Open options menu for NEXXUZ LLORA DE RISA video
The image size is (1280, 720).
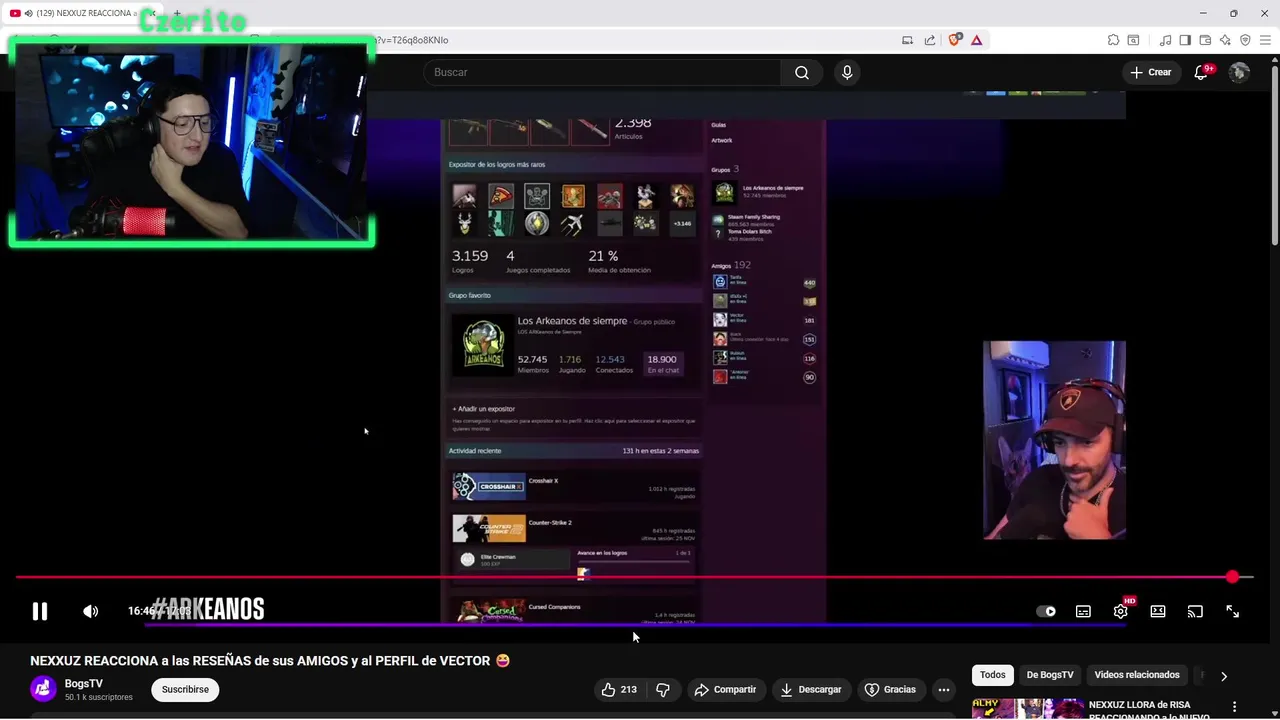tap(1234, 707)
